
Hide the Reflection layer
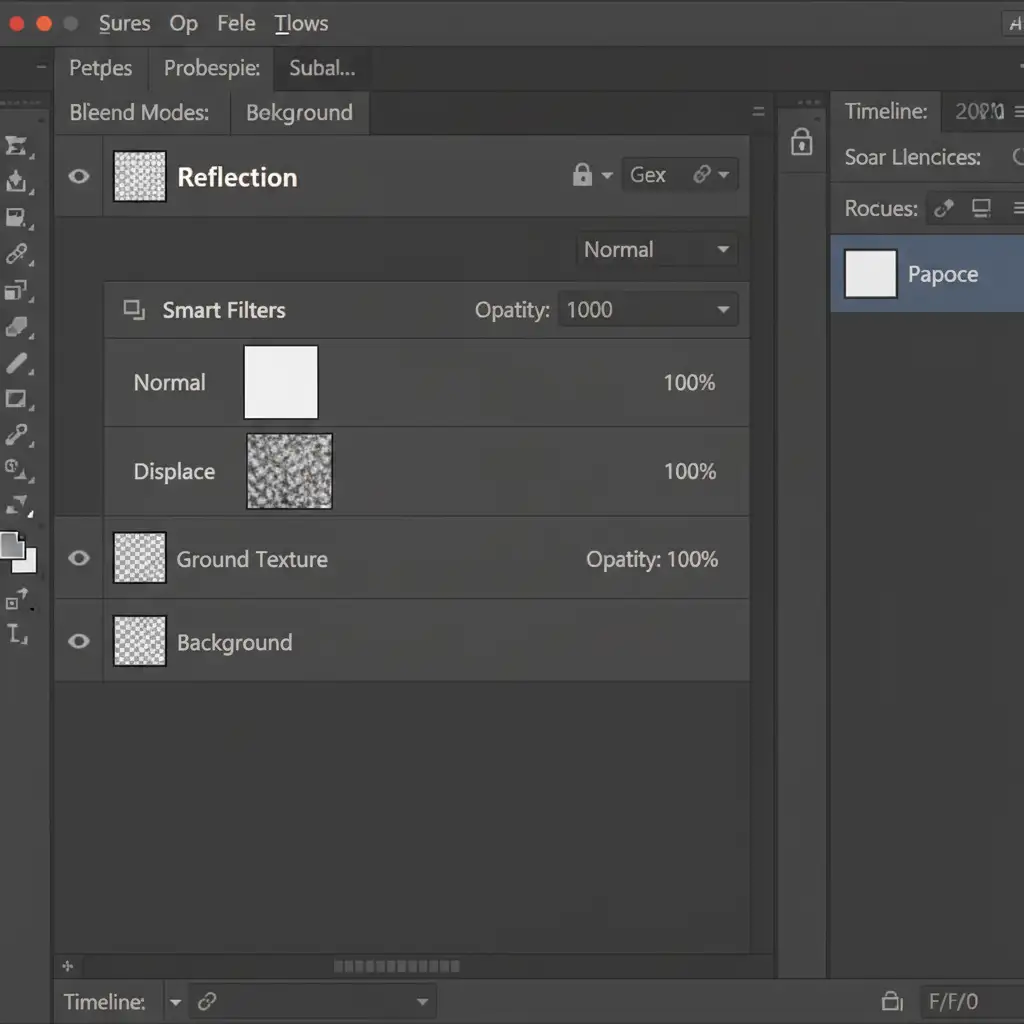click(79, 177)
